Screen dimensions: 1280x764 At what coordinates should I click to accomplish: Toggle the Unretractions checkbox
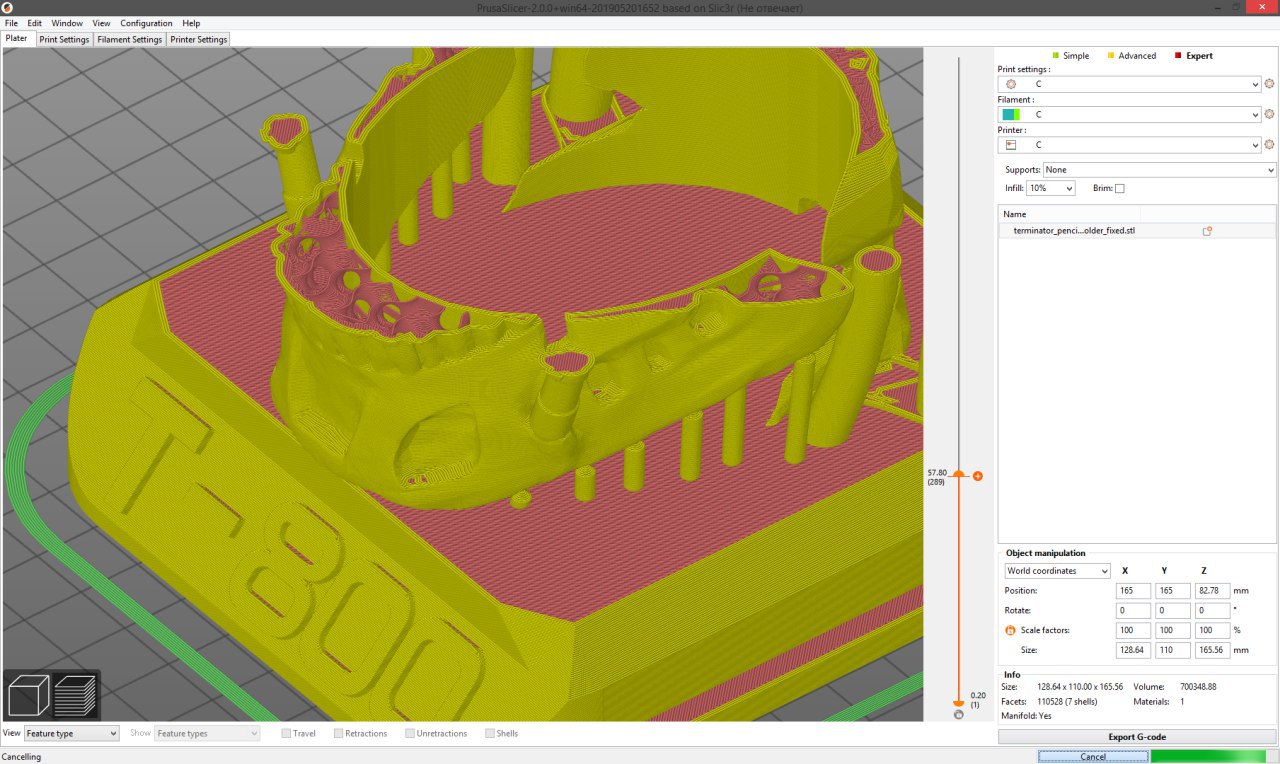(410, 734)
